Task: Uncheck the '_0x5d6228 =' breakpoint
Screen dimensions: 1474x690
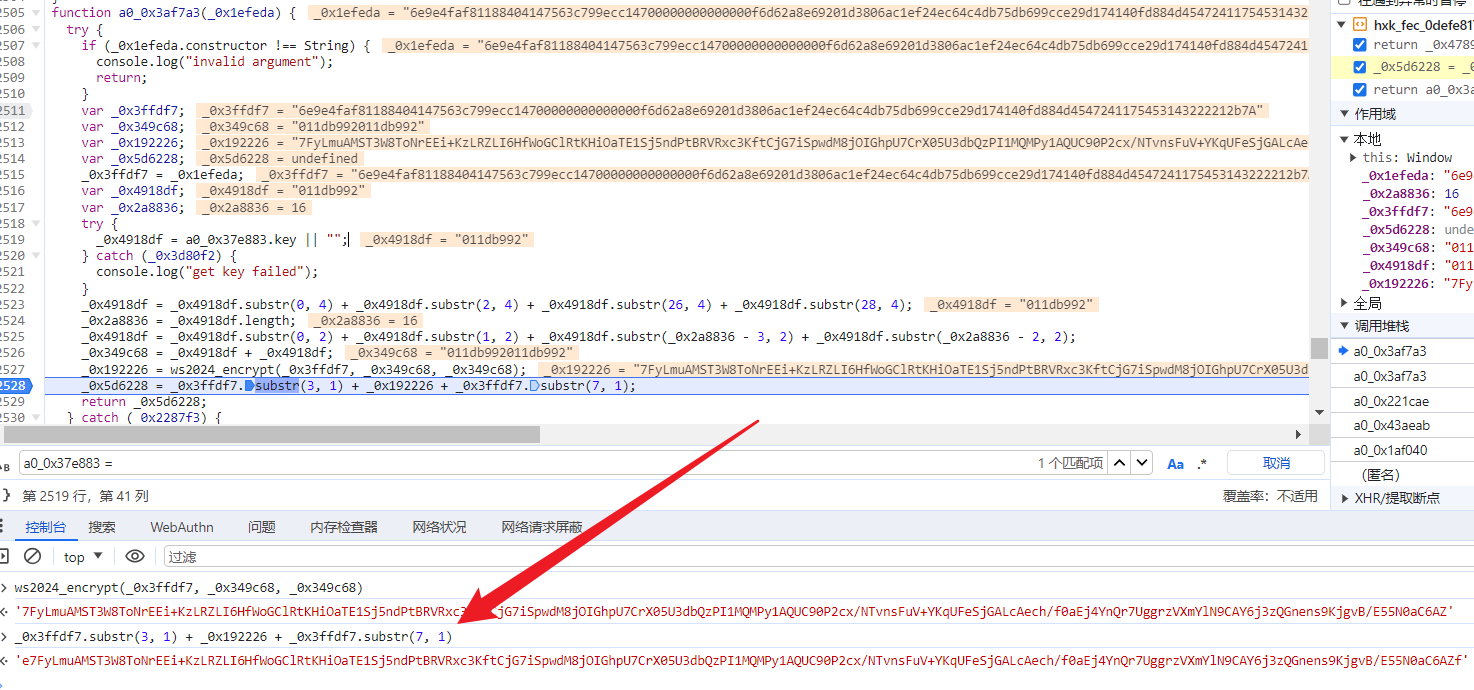Action: [x=1359, y=67]
